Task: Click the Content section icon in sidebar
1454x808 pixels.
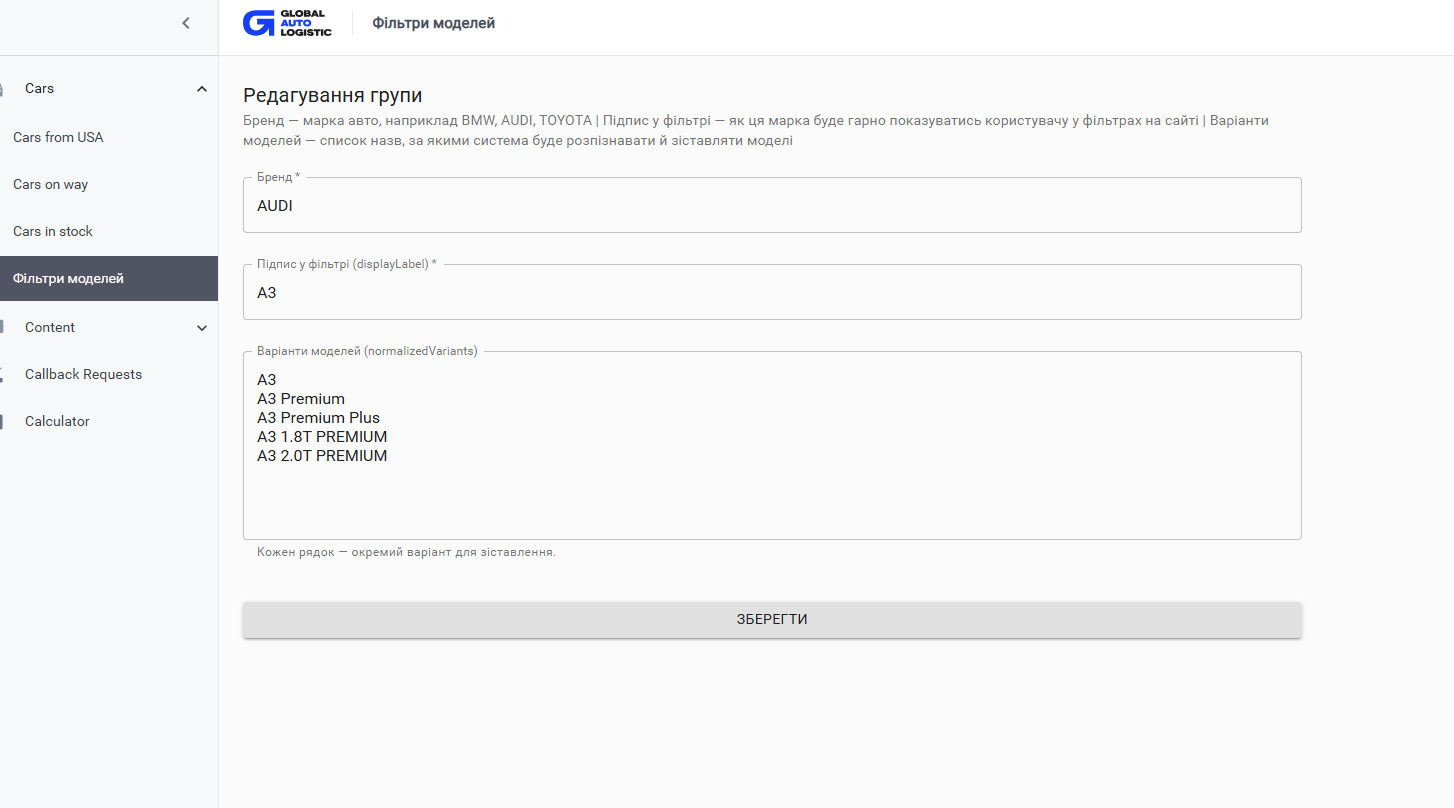Action: (3, 327)
